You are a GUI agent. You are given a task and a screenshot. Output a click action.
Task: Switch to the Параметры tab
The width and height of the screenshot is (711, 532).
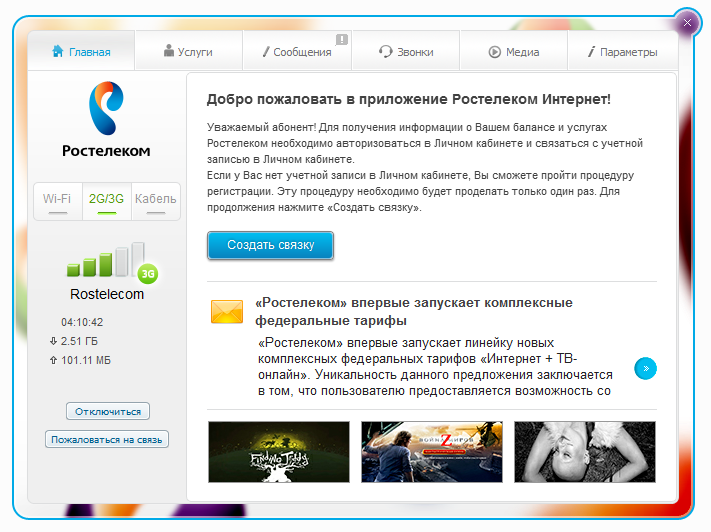(x=623, y=51)
